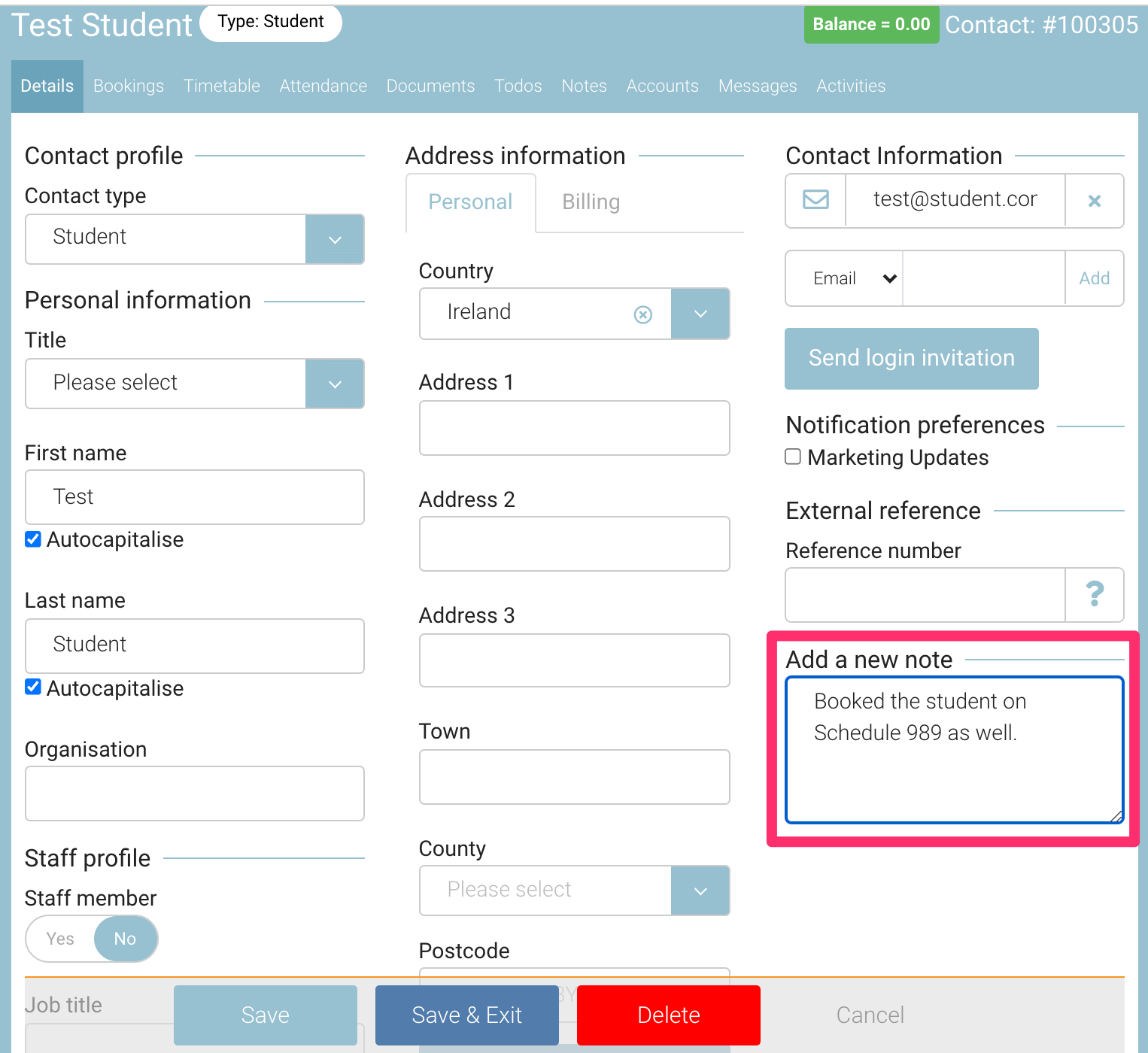The height and width of the screenshot is (1053, 1148).
Task: Switch to the Bookings tab
Action: [x=129, y=86]
